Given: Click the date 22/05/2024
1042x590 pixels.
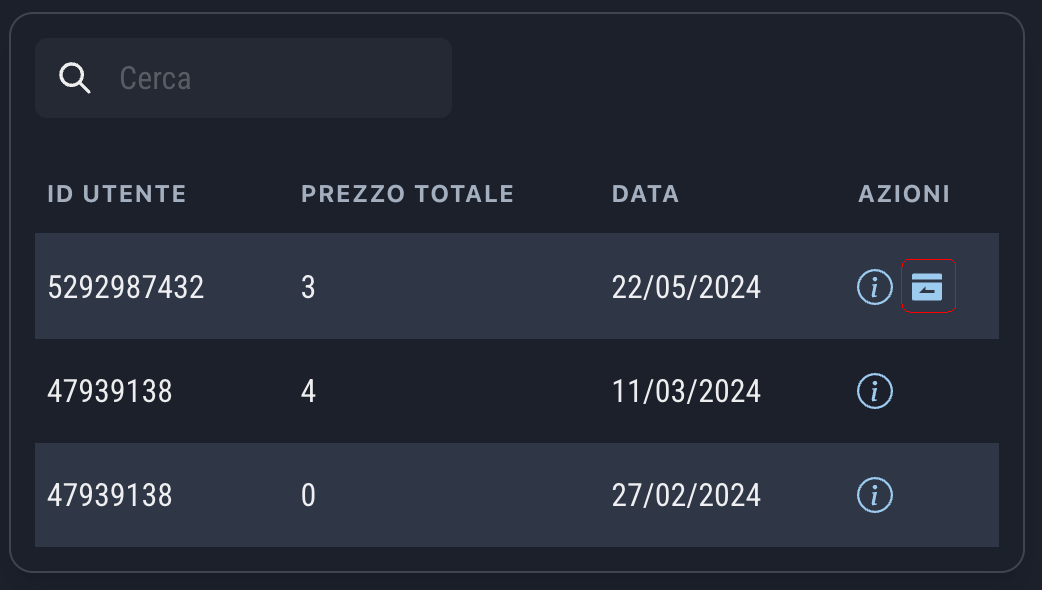Looking at the screenshot, I should point(686,288).
